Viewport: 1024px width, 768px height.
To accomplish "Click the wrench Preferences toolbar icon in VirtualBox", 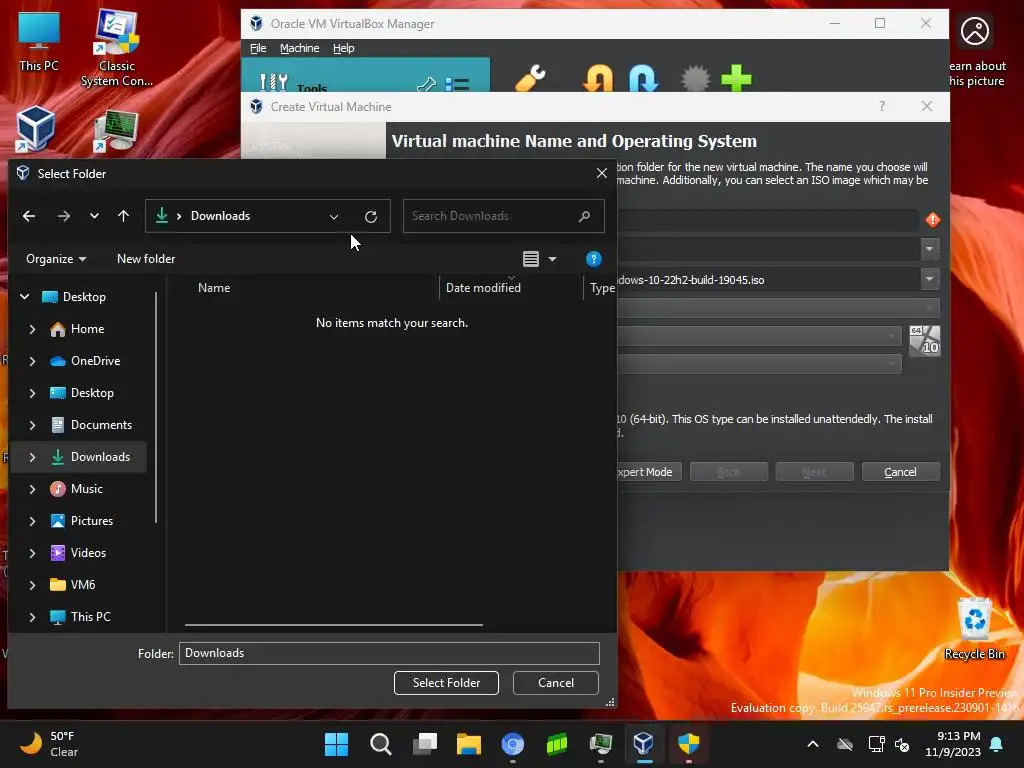I will [x=530, y=78].
